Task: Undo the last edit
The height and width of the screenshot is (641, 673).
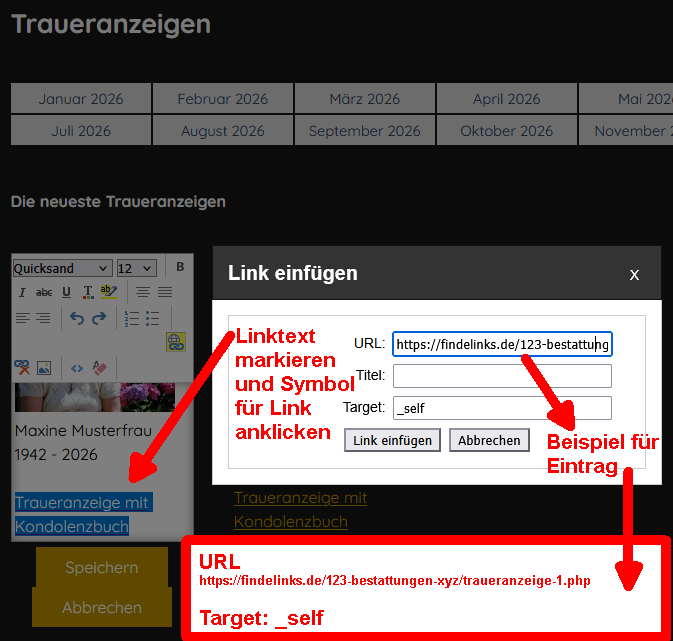Action: pyautogui.click(x=77, y=318)
